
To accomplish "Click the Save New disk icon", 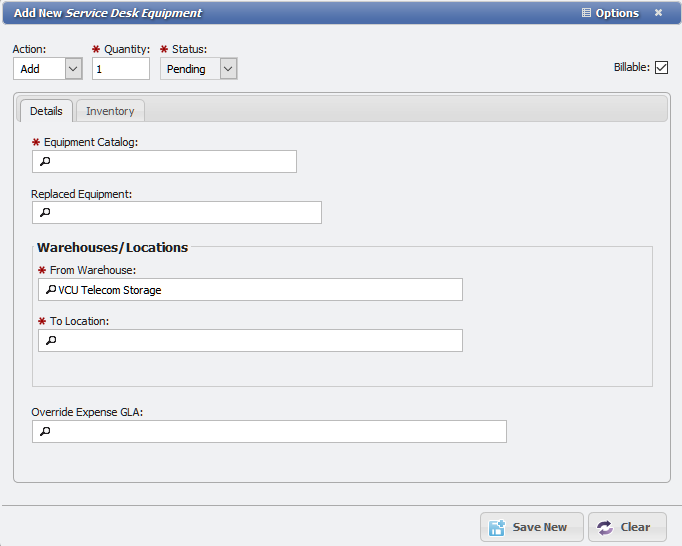I will point(497,527).
